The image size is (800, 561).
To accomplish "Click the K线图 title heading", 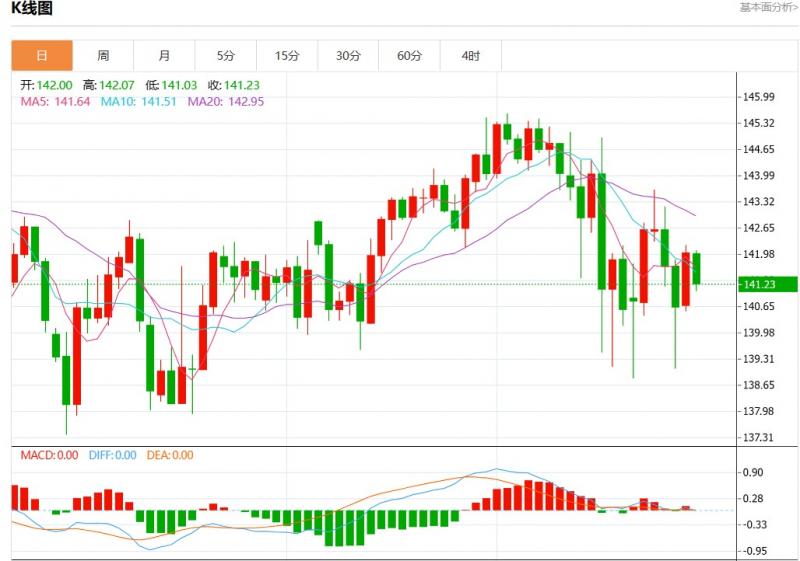I will (x=32, y=9).
